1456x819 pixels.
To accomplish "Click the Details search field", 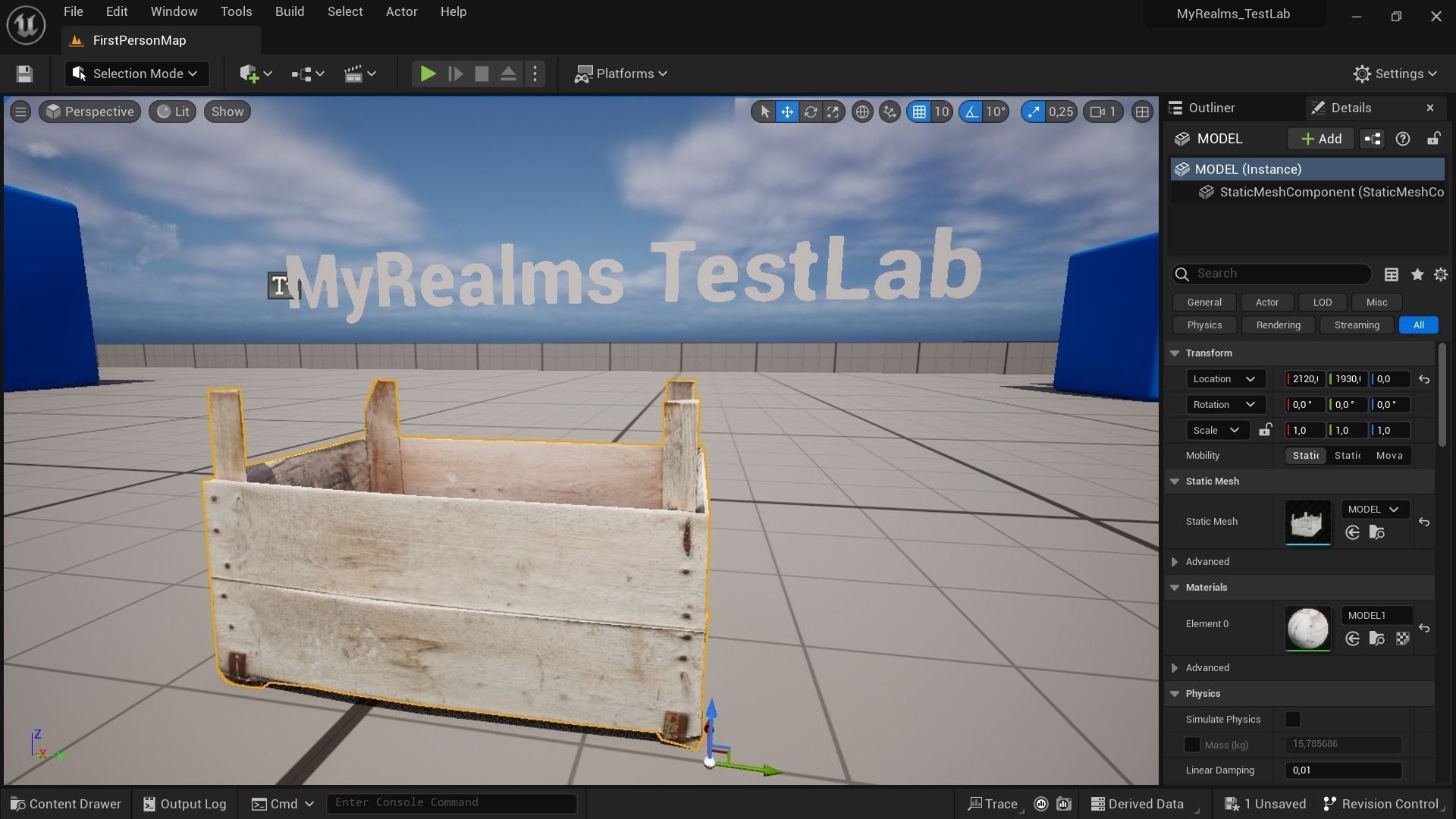I will [x=1272, y=274].
